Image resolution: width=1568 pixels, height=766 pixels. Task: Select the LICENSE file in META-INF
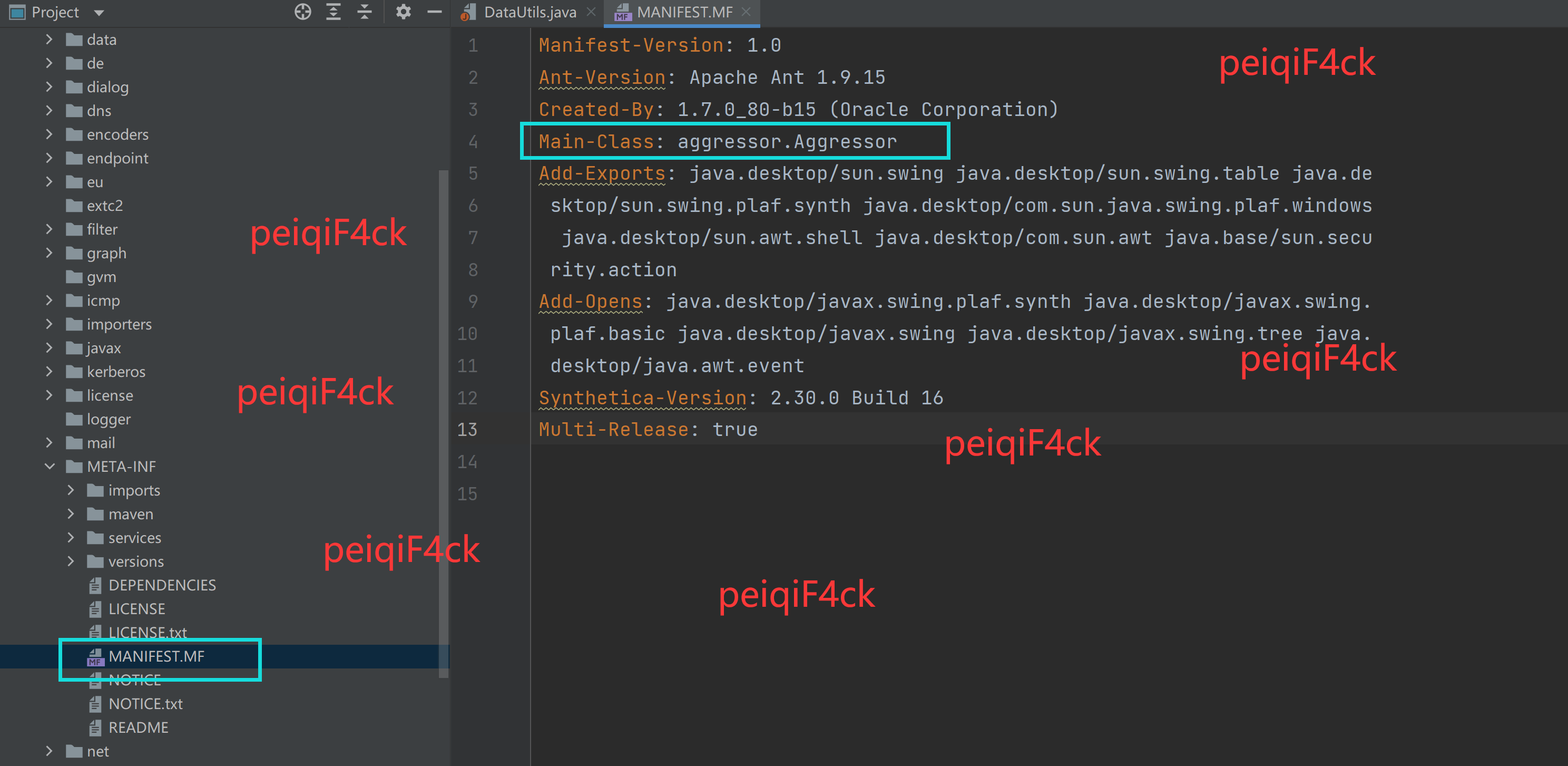(136, 609)
